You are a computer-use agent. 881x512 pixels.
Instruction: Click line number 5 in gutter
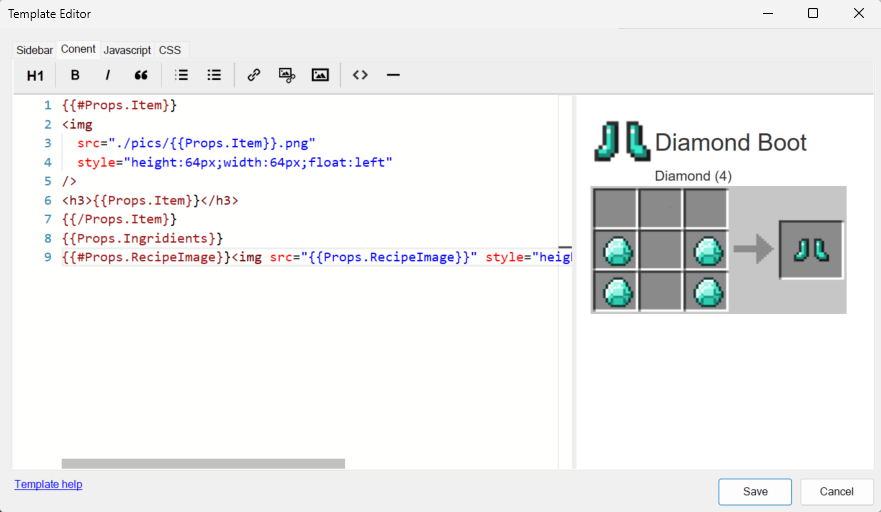point(48,182)
